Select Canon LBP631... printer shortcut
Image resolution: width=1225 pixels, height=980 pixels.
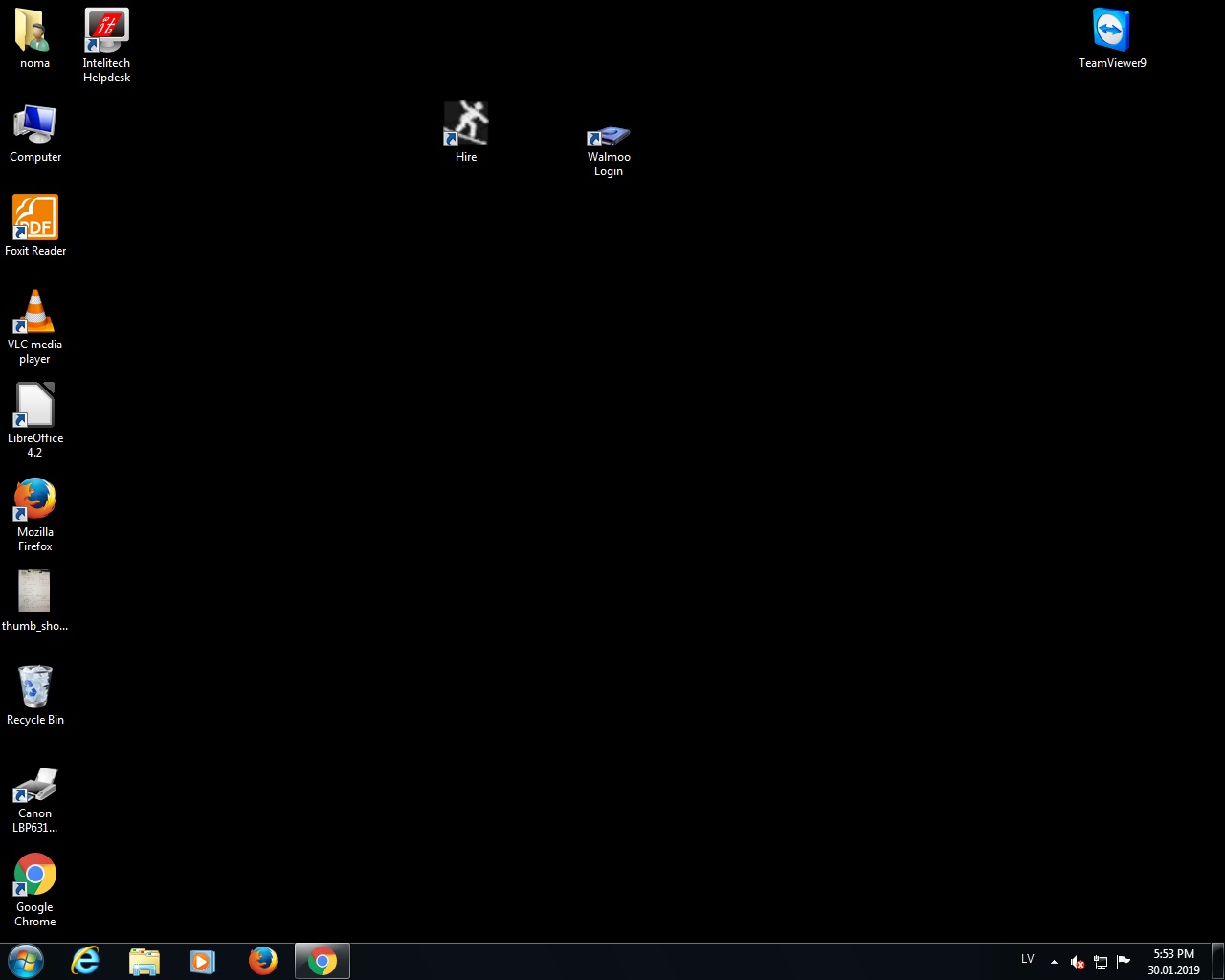click(x=35, y=799)
